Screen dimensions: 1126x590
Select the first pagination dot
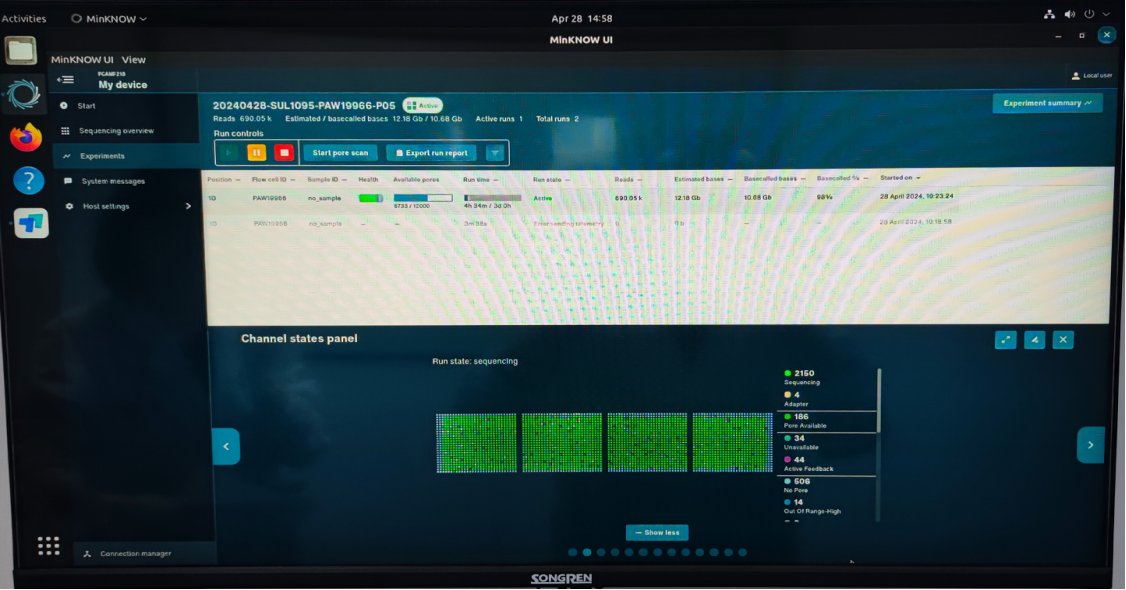[x=572, y=553]
